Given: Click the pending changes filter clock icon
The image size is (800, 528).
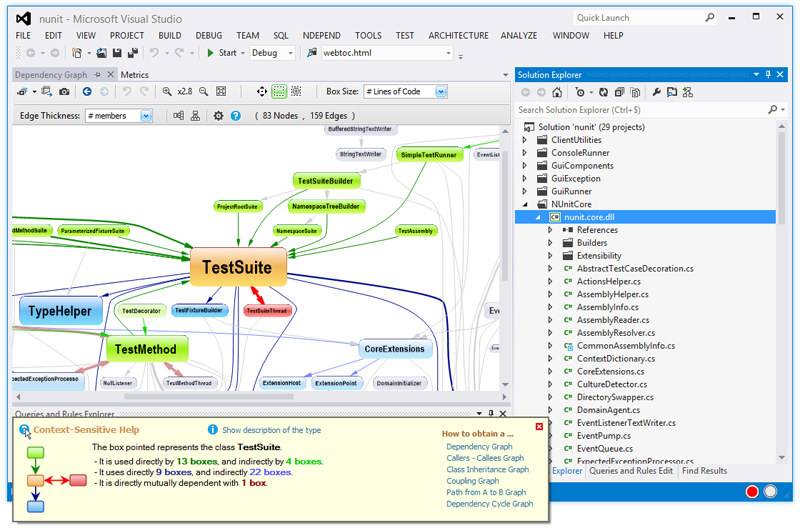Looking at the screenshot, I should click(580, 92).
